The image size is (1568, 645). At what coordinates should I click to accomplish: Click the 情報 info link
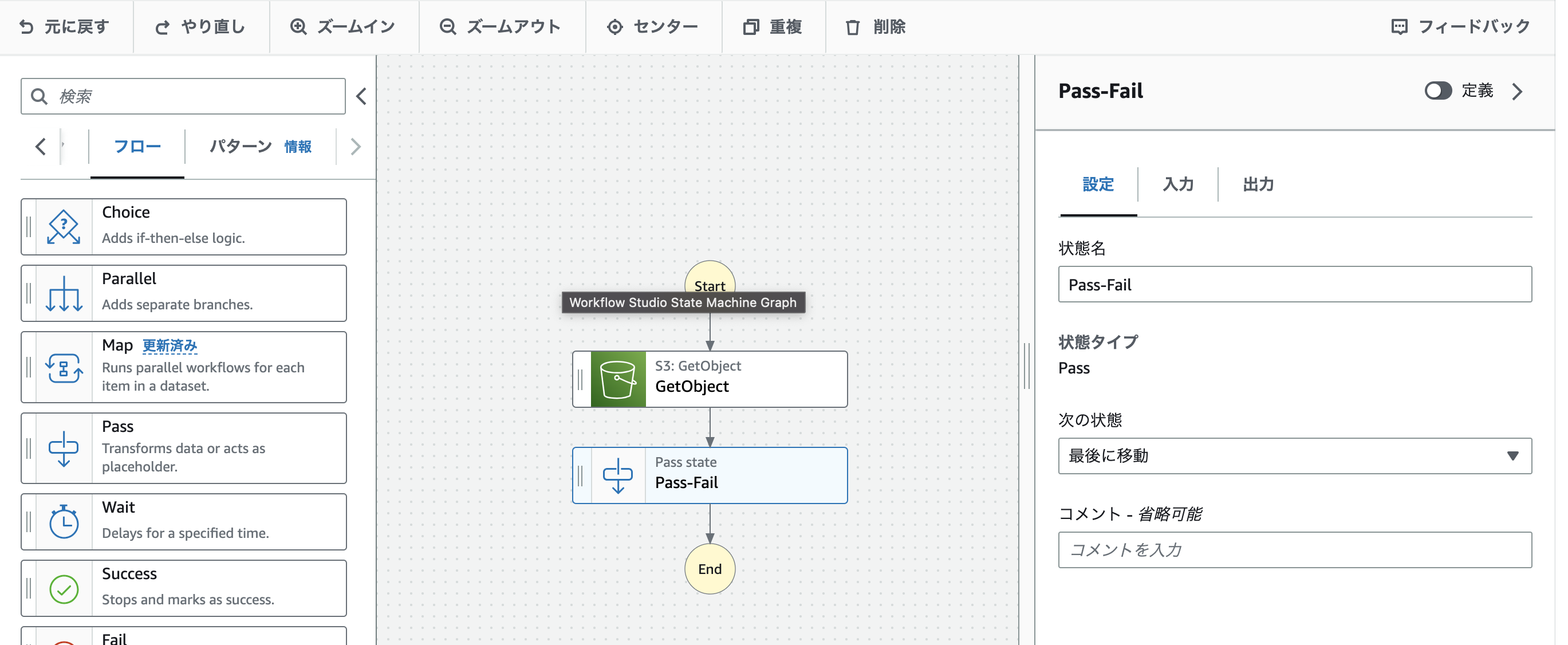click(x=298, y=146)
